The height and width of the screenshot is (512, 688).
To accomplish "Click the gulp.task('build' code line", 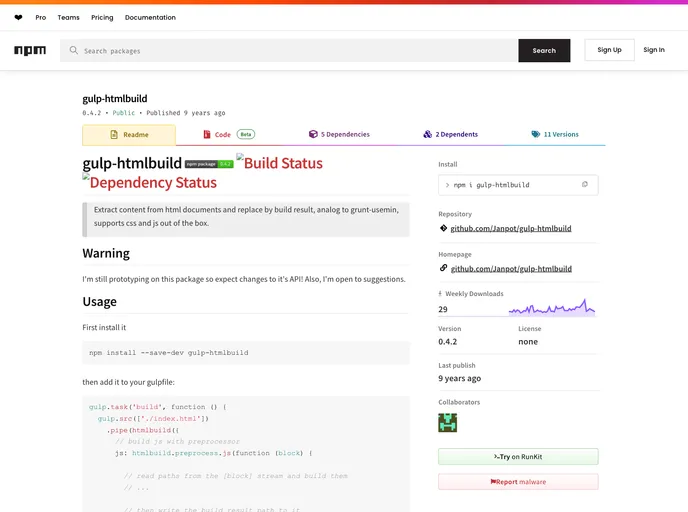I will point(158,407).
